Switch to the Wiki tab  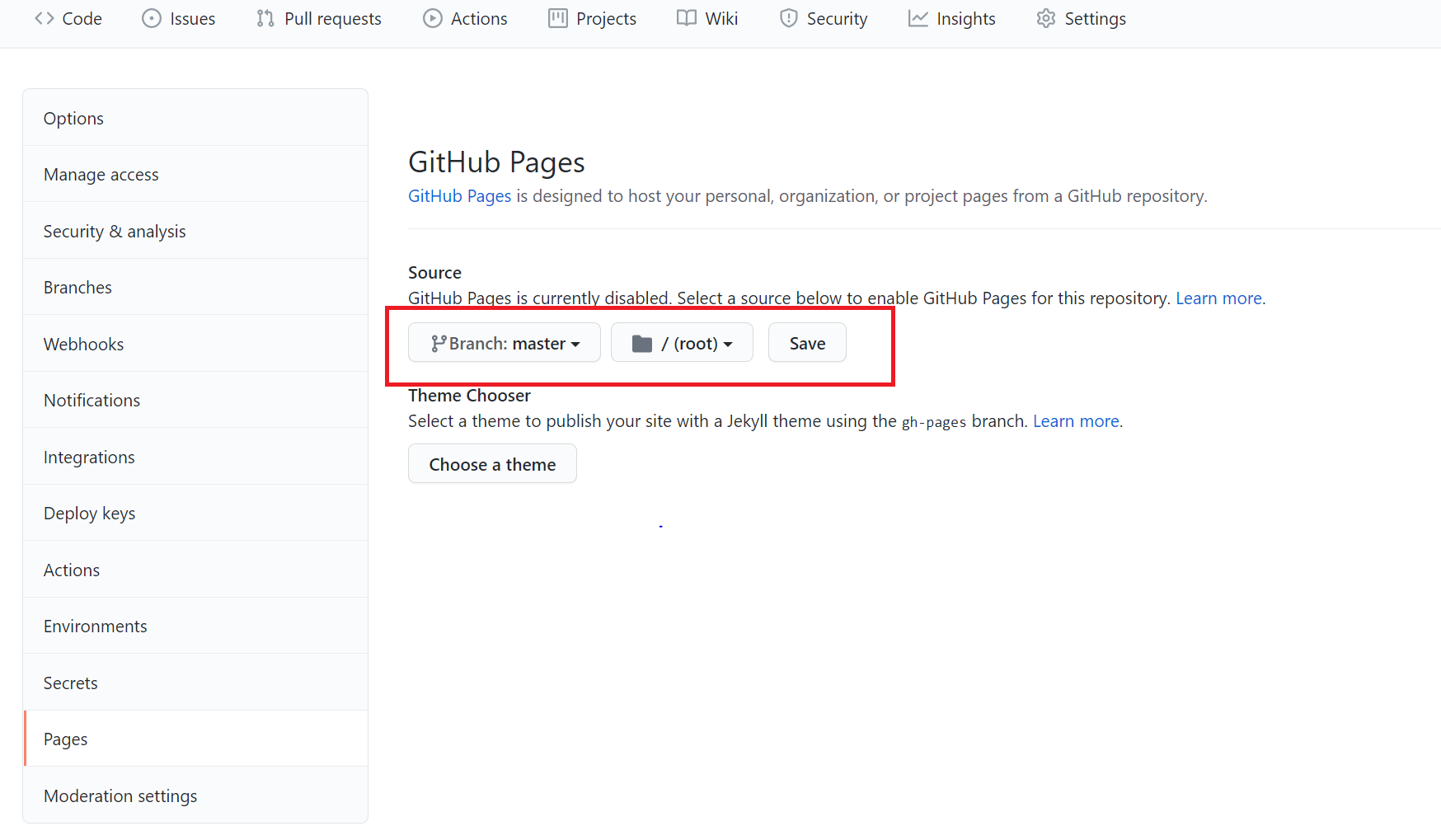pos(707,18)
